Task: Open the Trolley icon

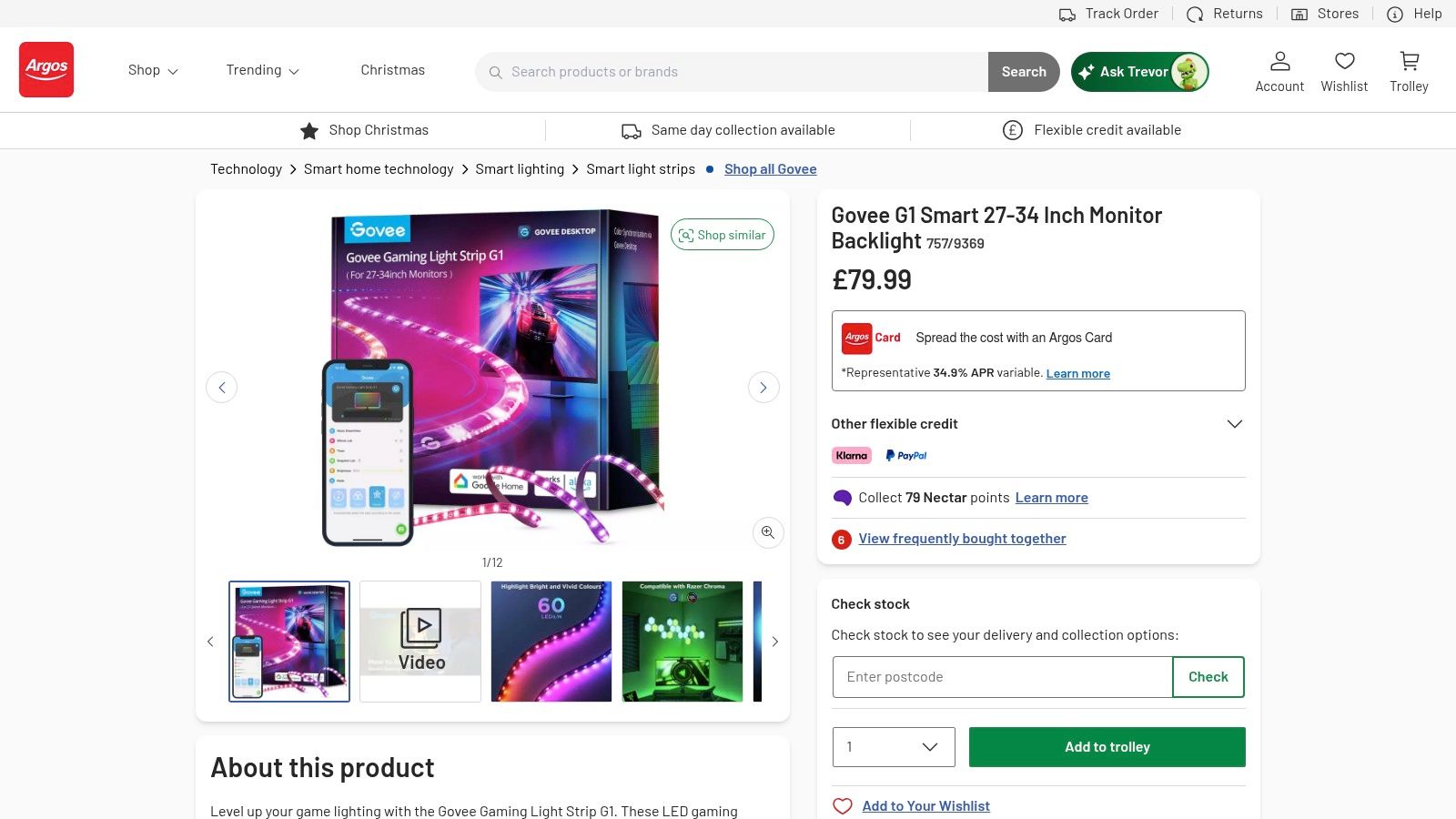Action: (x=1409, y=71)
